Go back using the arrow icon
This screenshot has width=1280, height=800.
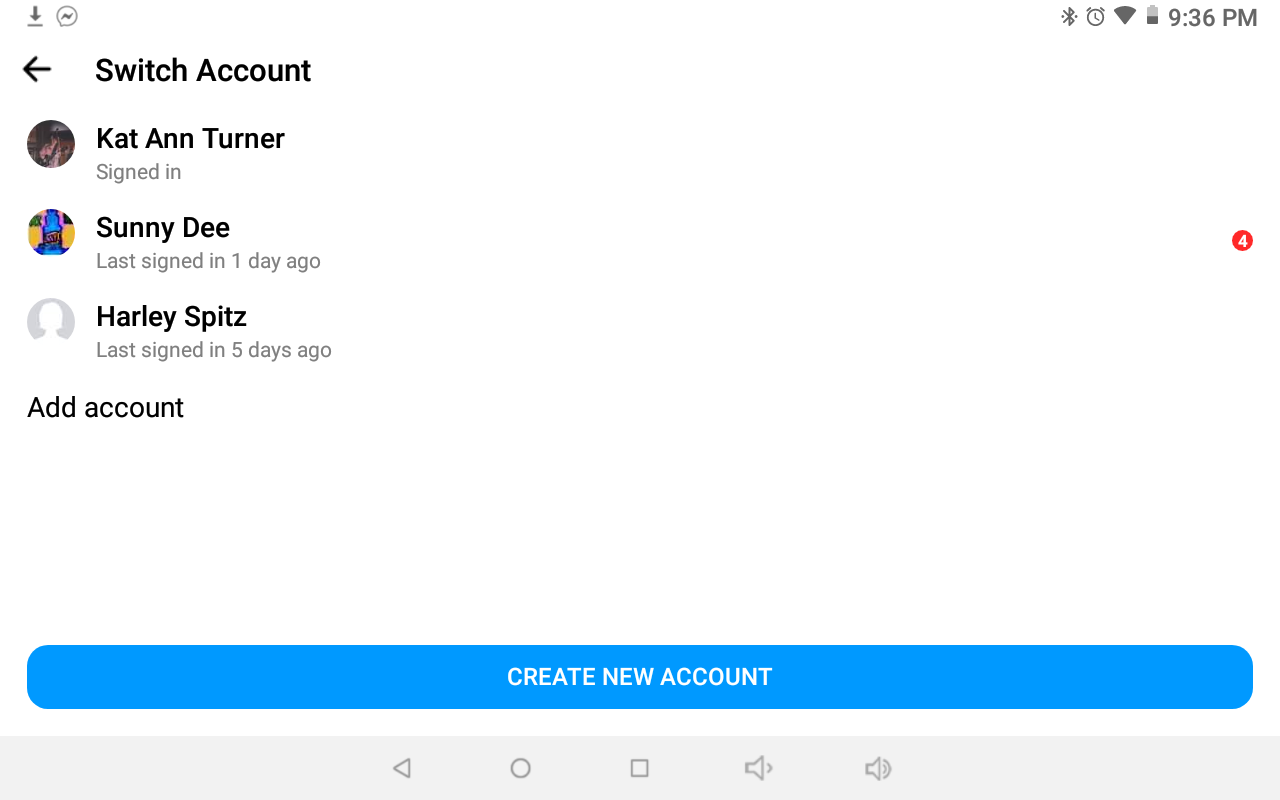click(x=37, y=69)
